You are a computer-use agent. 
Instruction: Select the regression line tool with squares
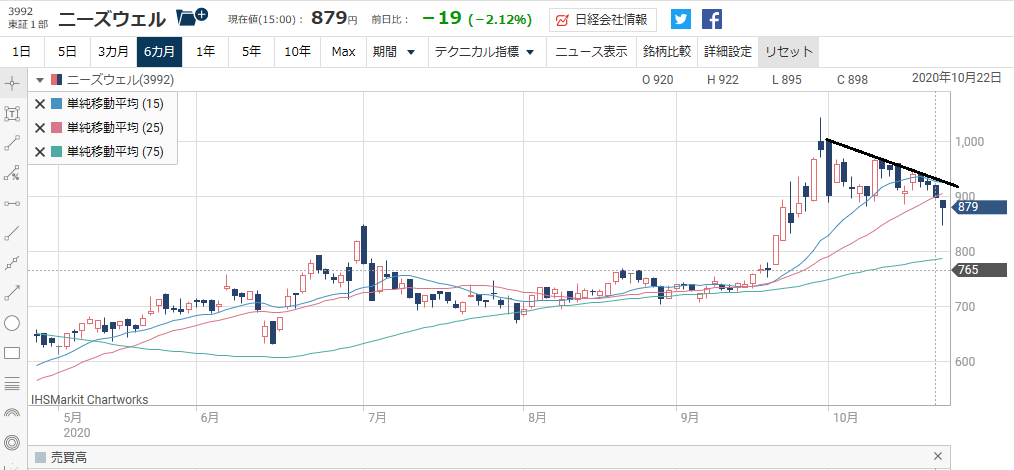12,263
